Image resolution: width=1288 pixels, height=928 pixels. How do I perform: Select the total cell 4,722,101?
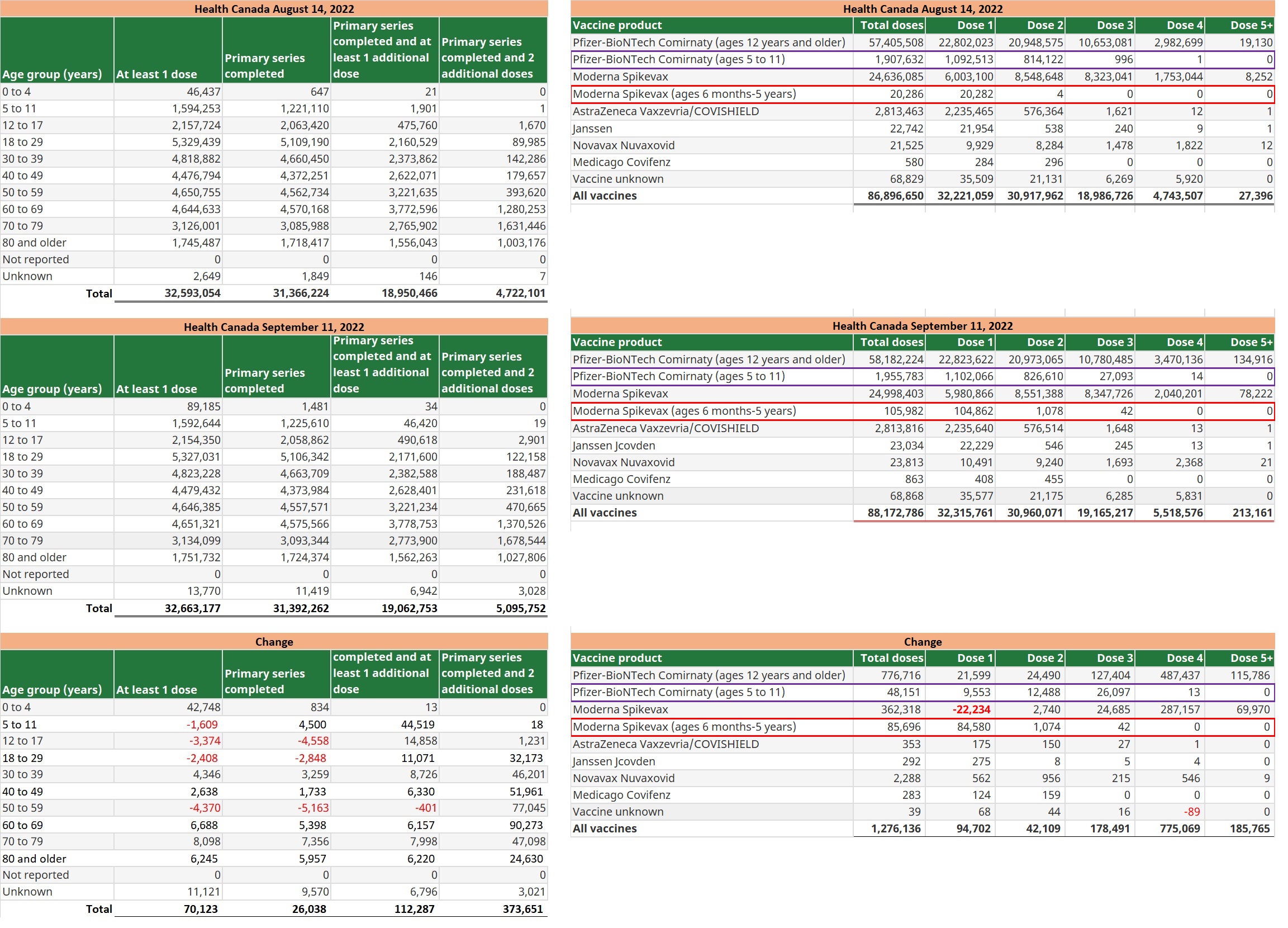coord(493,293)
